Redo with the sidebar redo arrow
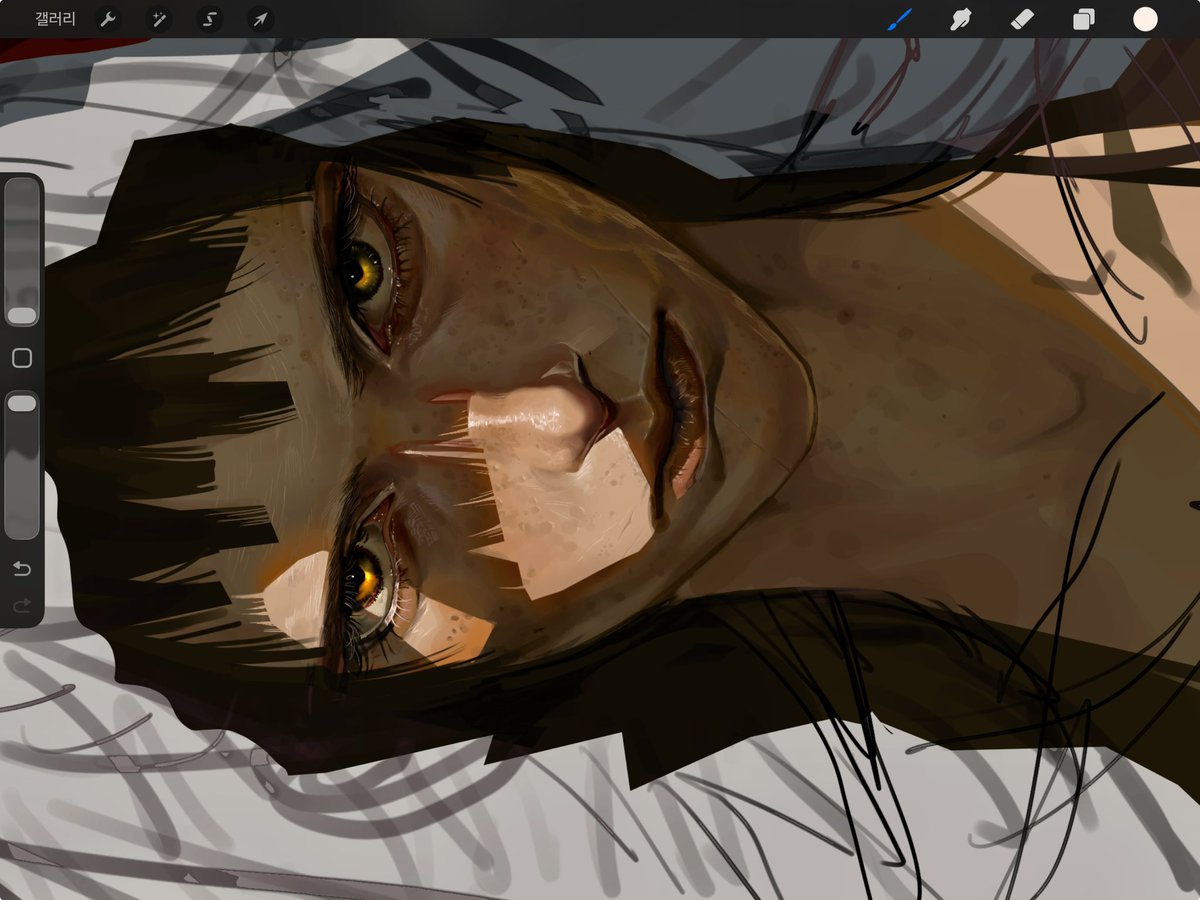The image size is (1200, 900). click(x=22, y=606)
